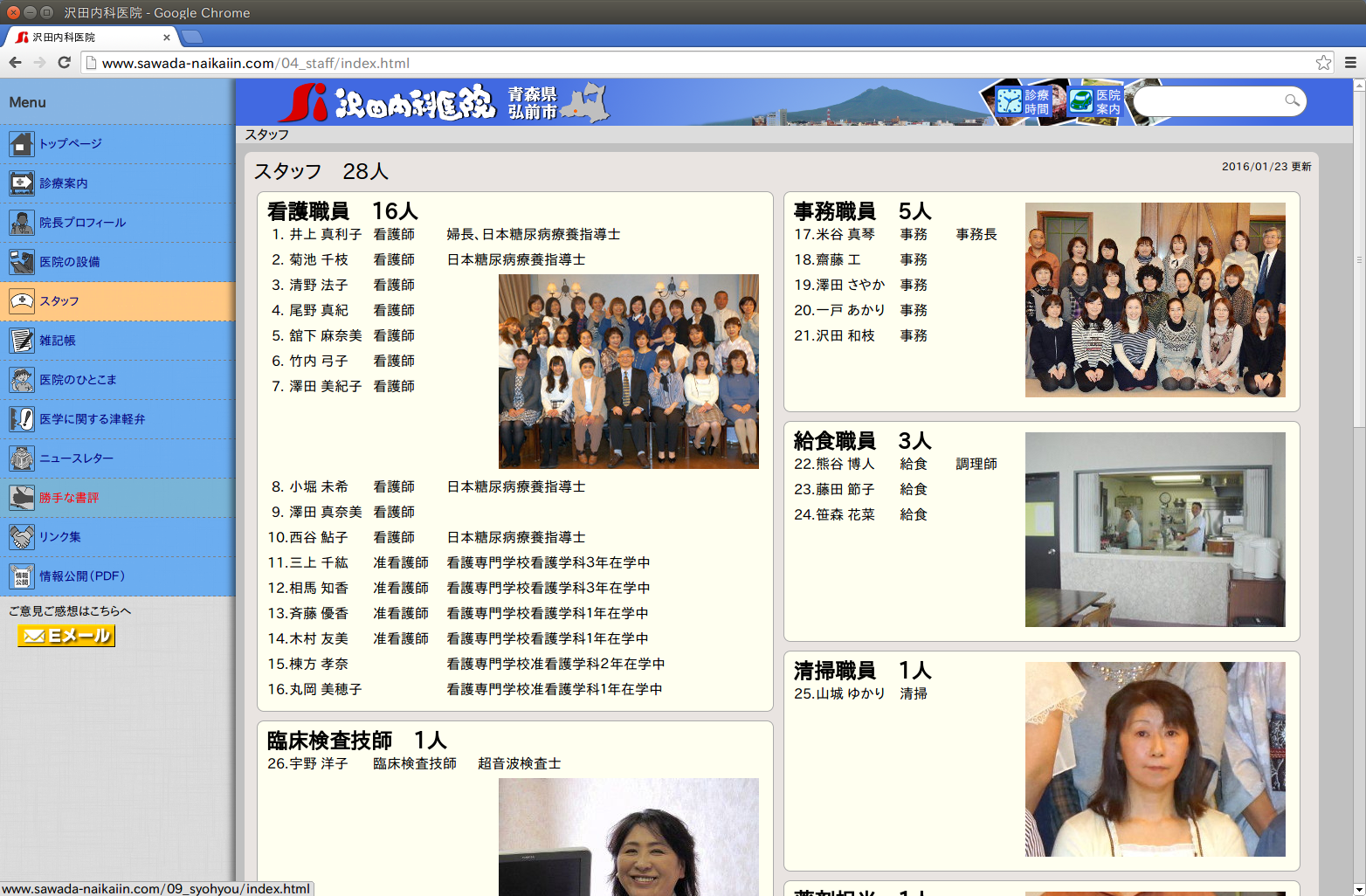This screenshot has height=896, width=1366.
Task: Click the 情報公開(PDF) icon
Action: (22, 576)
